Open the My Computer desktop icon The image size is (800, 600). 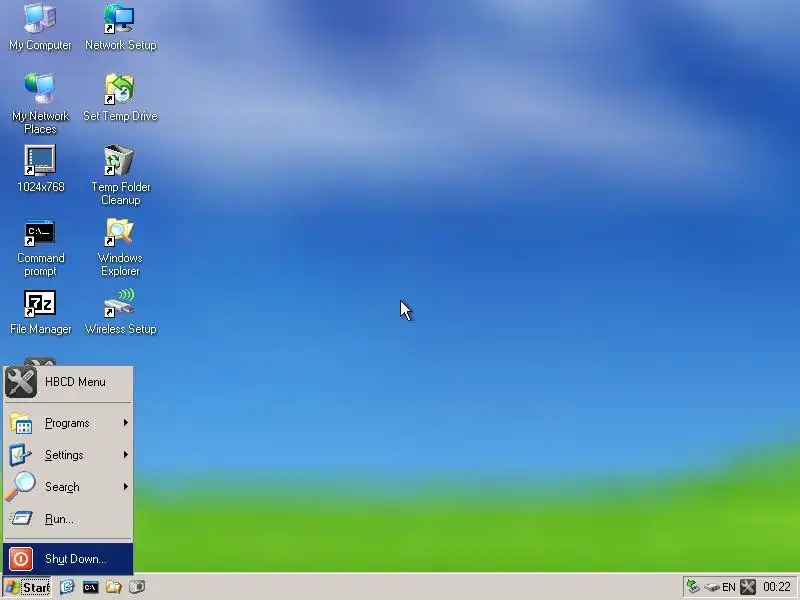pyautogui.click(x=40, y=27)
